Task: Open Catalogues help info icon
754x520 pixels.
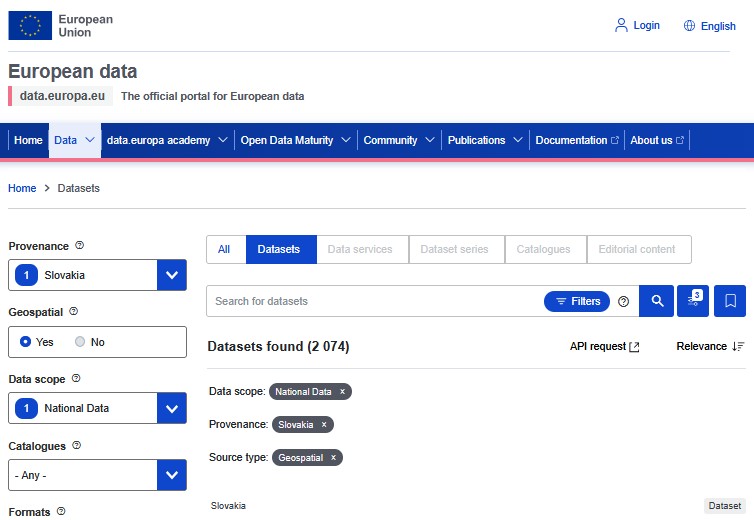Action: (76, 445)
